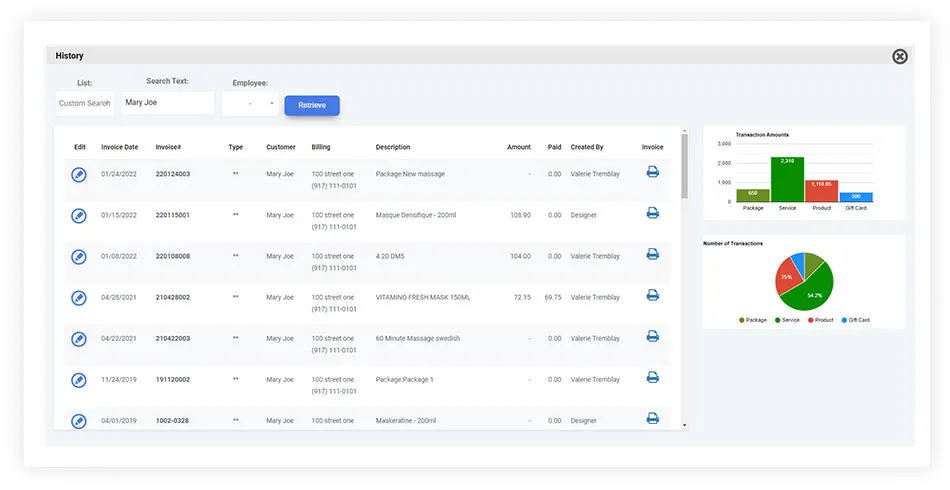Image resolution: width=950 pixels, height=490 pixels.
Task: Click invoice number 220124003
Action: tap(173, 174)
